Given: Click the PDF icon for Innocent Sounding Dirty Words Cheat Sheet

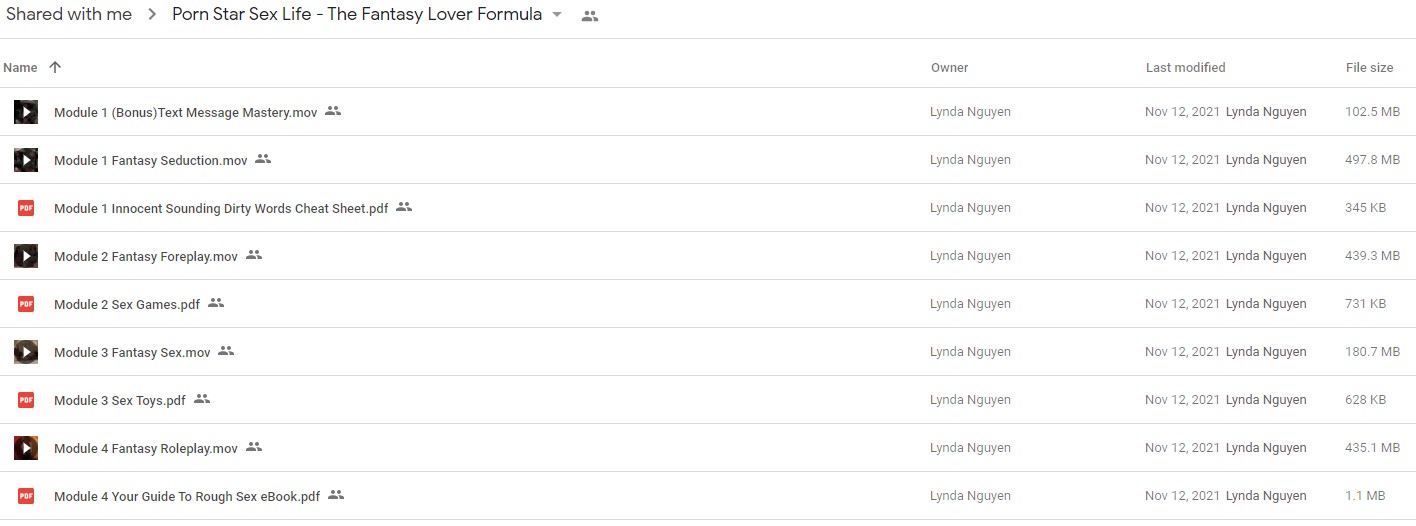Looking at the screenshot, I should point(26,208).
